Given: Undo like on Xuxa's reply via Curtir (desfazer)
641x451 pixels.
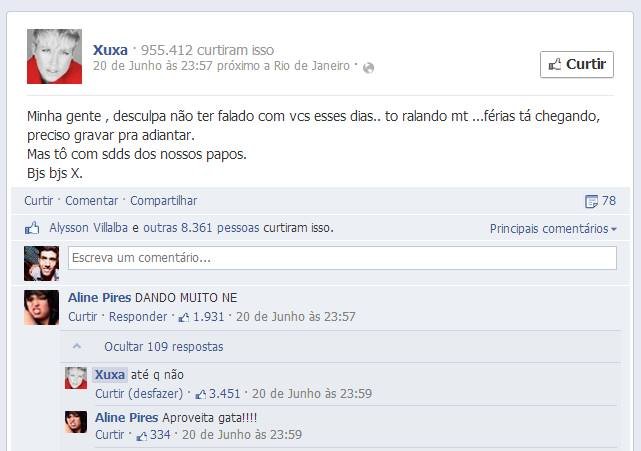Looking at the screenshot, I should pos(139,394).
